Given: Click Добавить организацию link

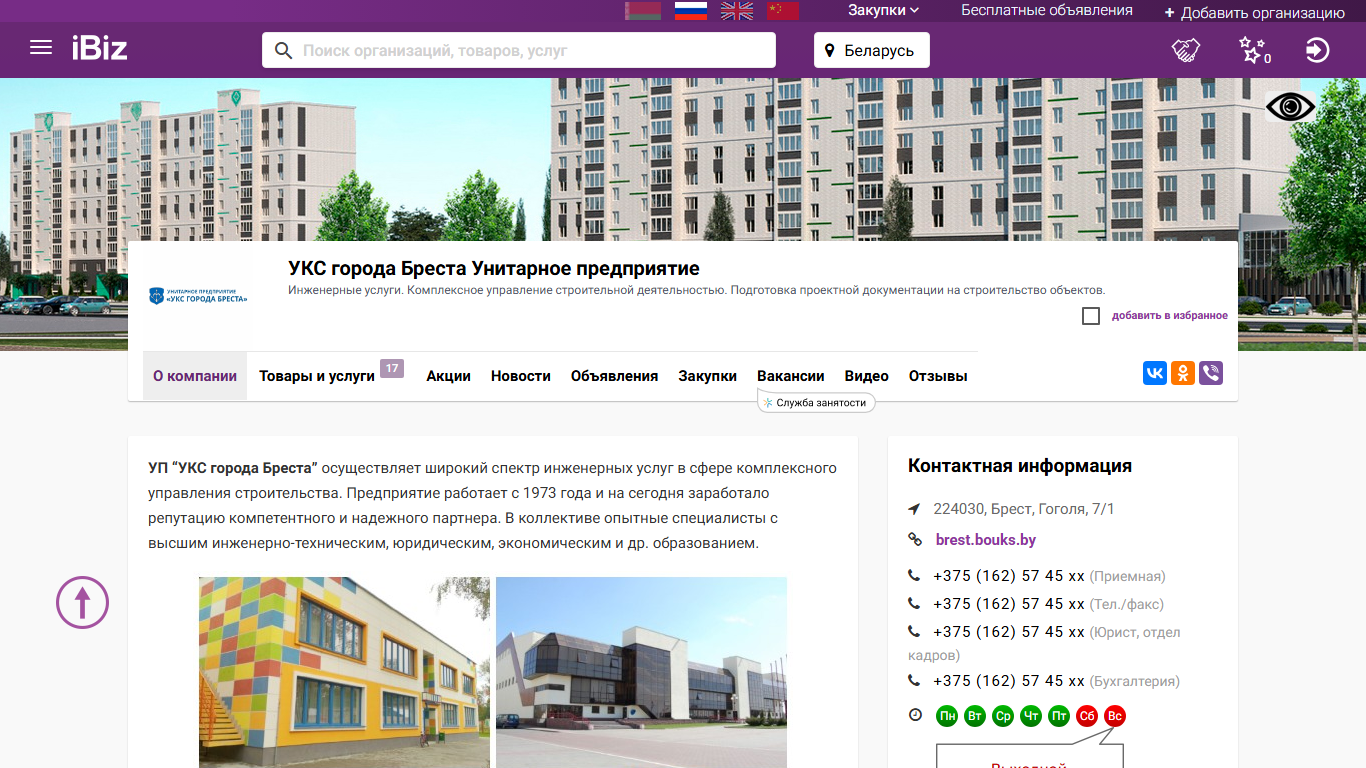Looking at the screenshot, I should (x=1255, y=13).
